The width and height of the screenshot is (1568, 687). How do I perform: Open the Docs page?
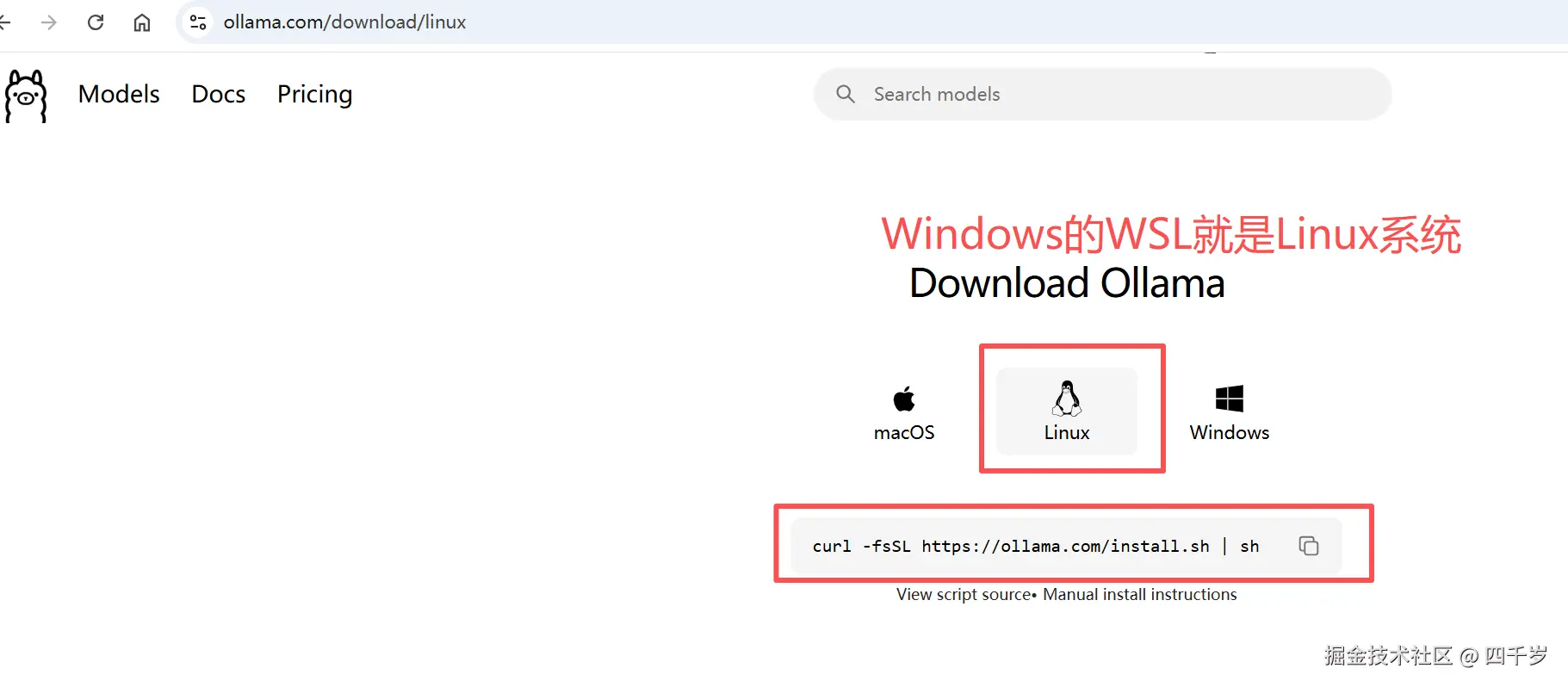coord(219,94)
